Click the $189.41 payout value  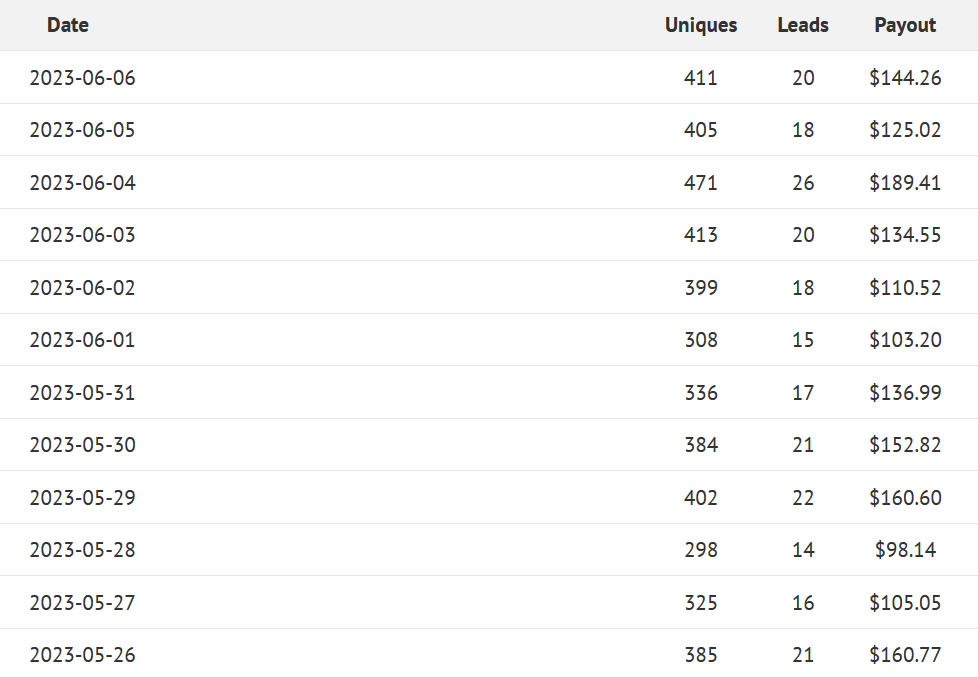pyautogui.click(x=905, y=183)
